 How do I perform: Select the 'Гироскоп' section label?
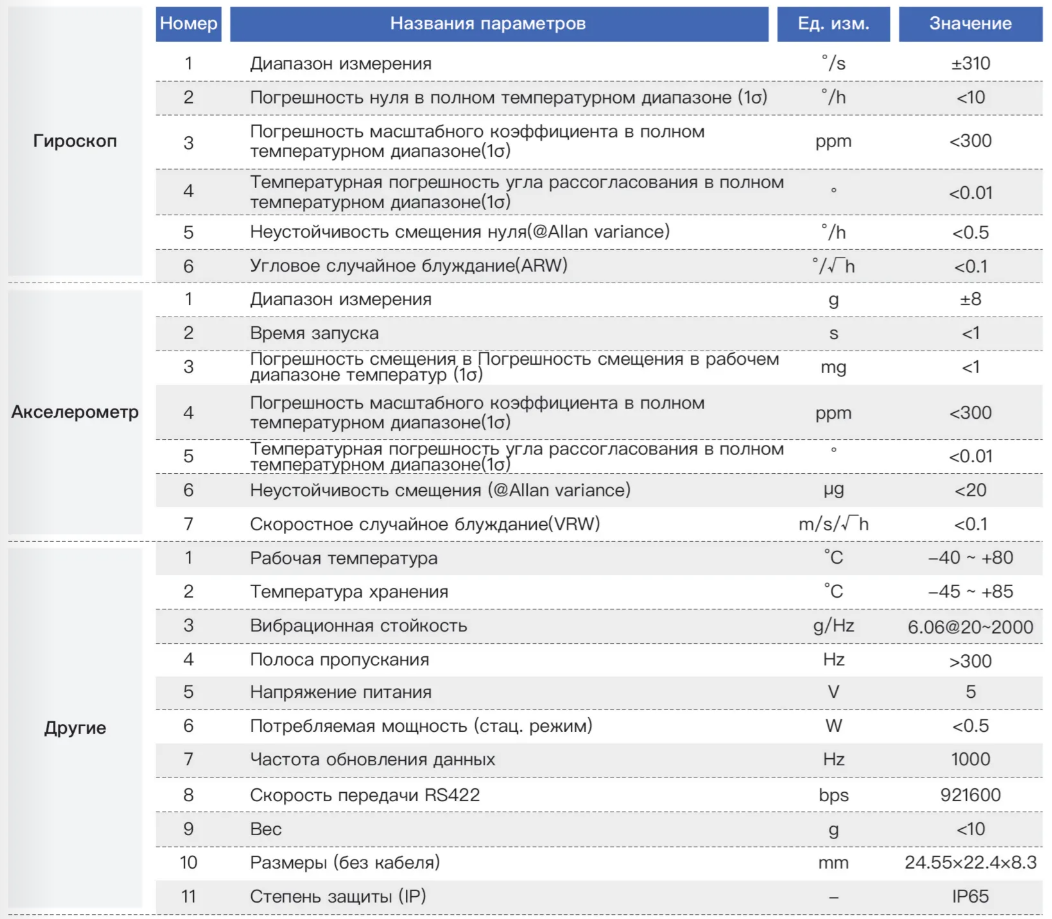75,141
